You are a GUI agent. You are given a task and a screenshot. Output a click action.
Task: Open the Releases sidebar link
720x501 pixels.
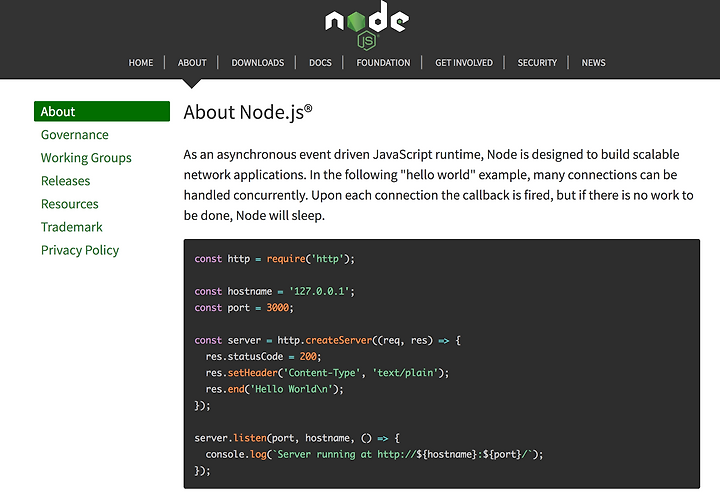66,181
